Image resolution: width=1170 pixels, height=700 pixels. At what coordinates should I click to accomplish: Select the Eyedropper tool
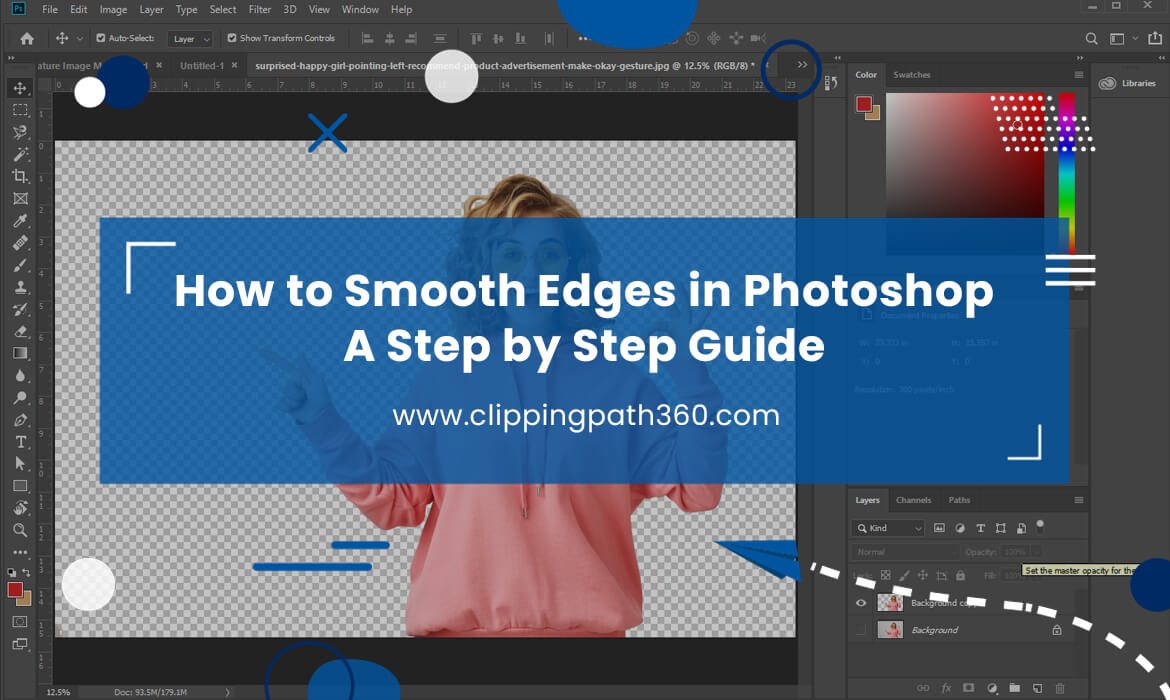[20, 221]
